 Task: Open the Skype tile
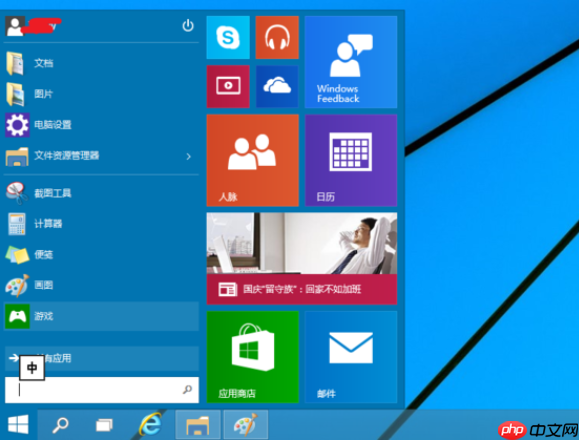click(x=228, y=37)
